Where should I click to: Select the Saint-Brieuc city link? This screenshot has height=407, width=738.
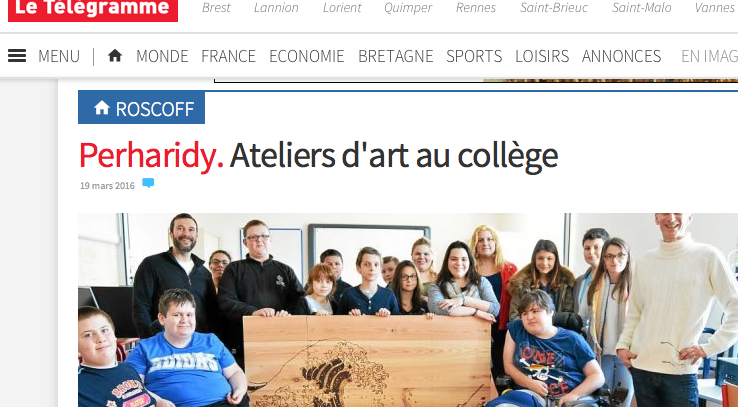click(x=554, y=8)
